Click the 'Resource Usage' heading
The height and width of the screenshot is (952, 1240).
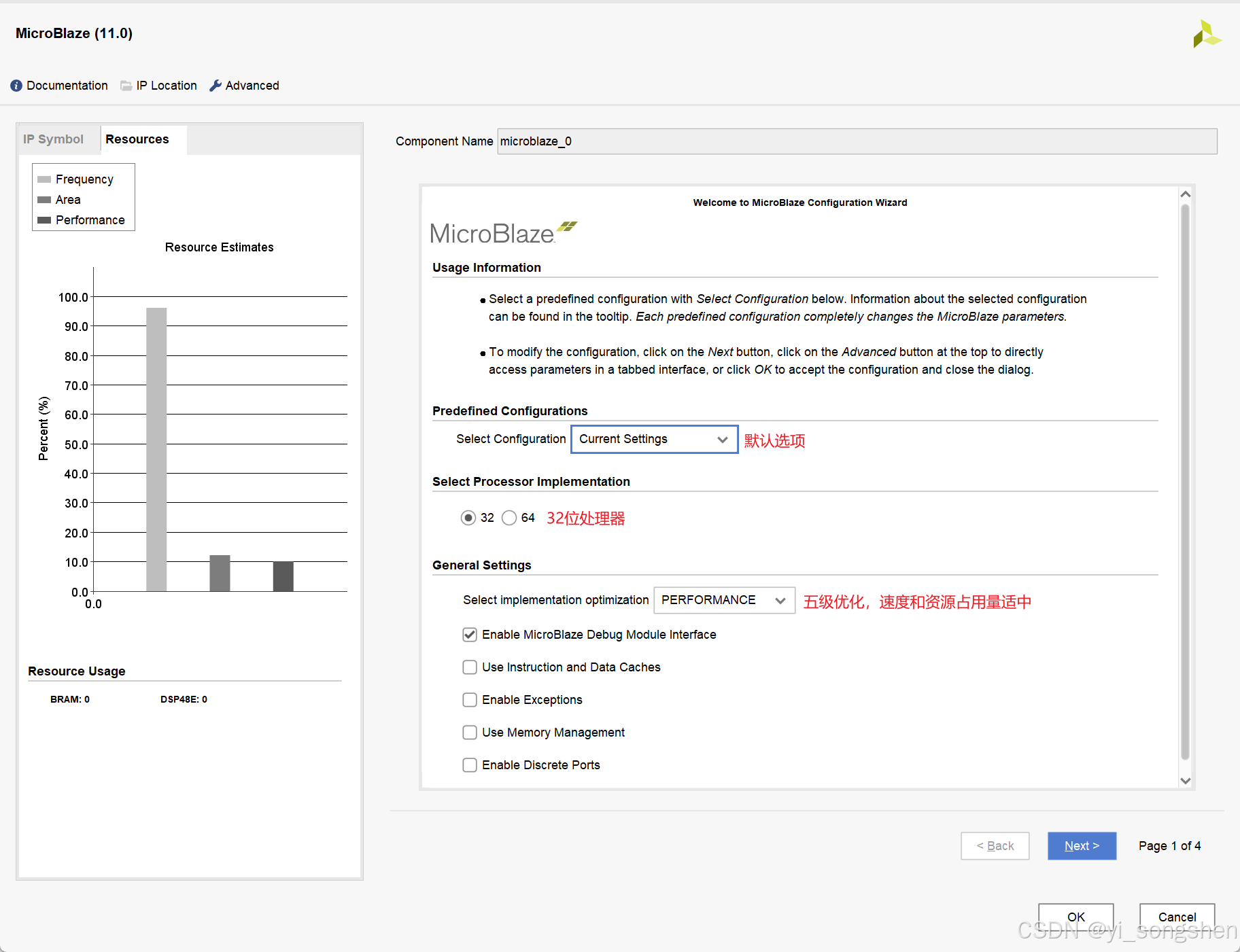tap(77, 671)
